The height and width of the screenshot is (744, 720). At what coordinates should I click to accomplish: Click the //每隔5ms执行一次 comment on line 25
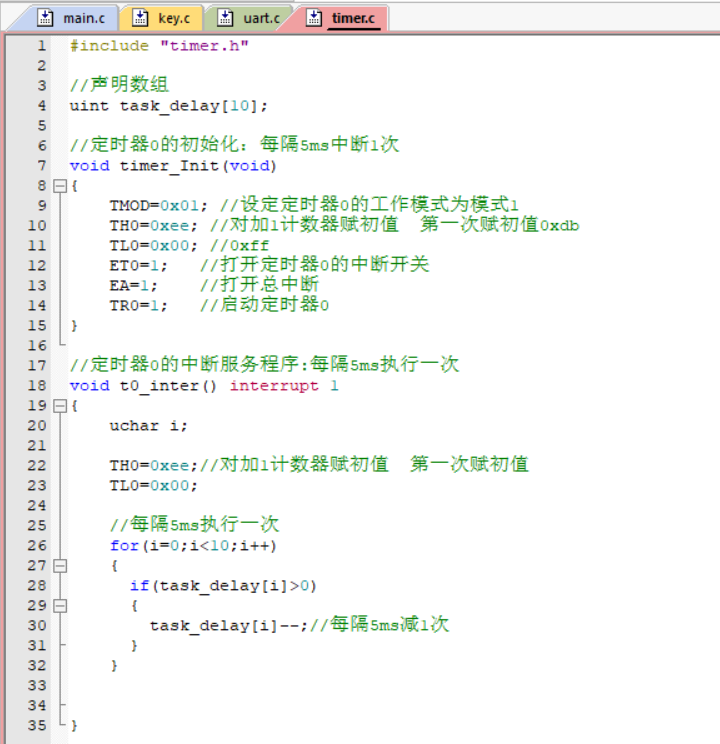point(195,524)
